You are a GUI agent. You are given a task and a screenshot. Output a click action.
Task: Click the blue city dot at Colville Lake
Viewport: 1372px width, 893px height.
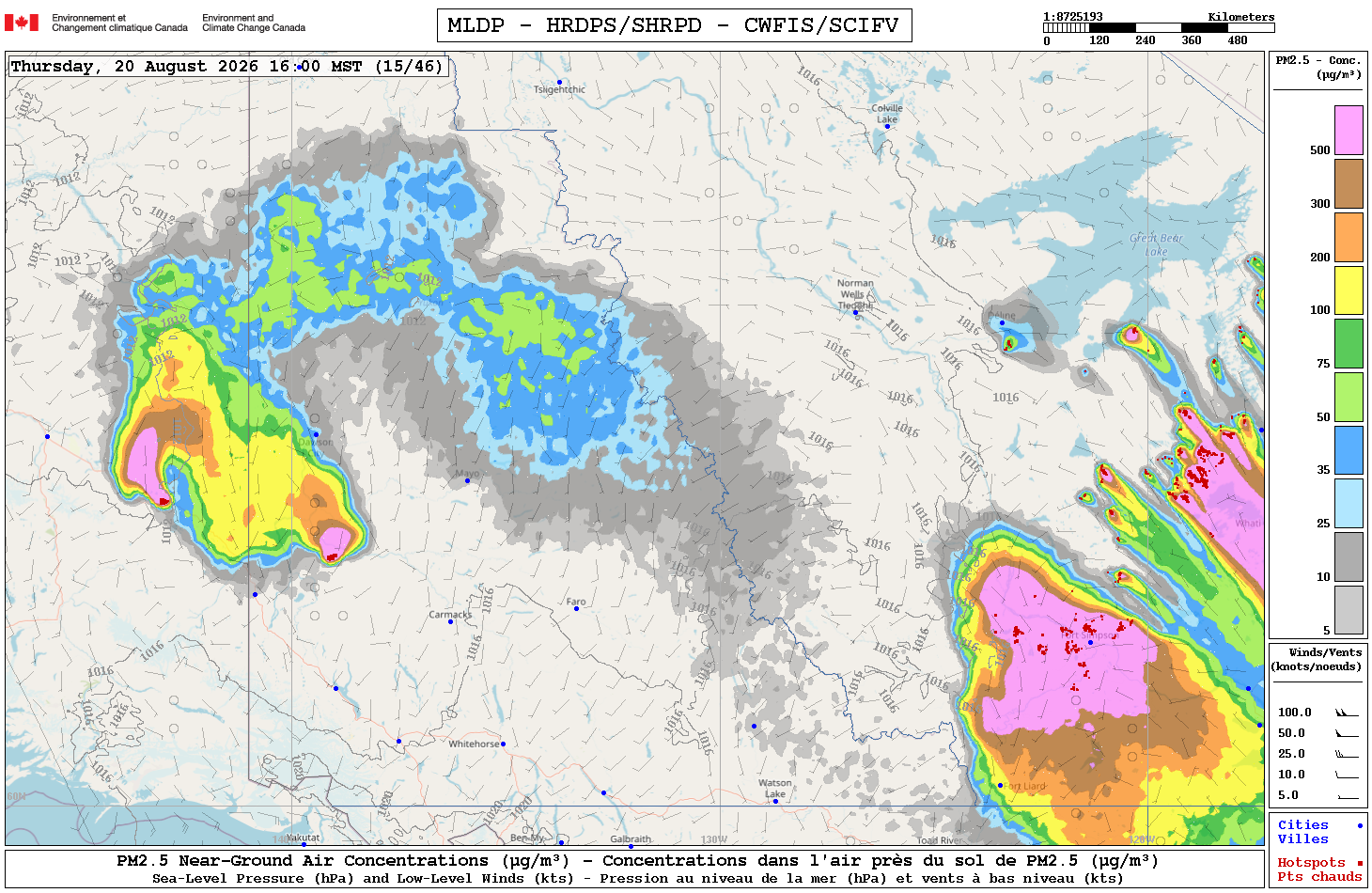tap(887, 126)
